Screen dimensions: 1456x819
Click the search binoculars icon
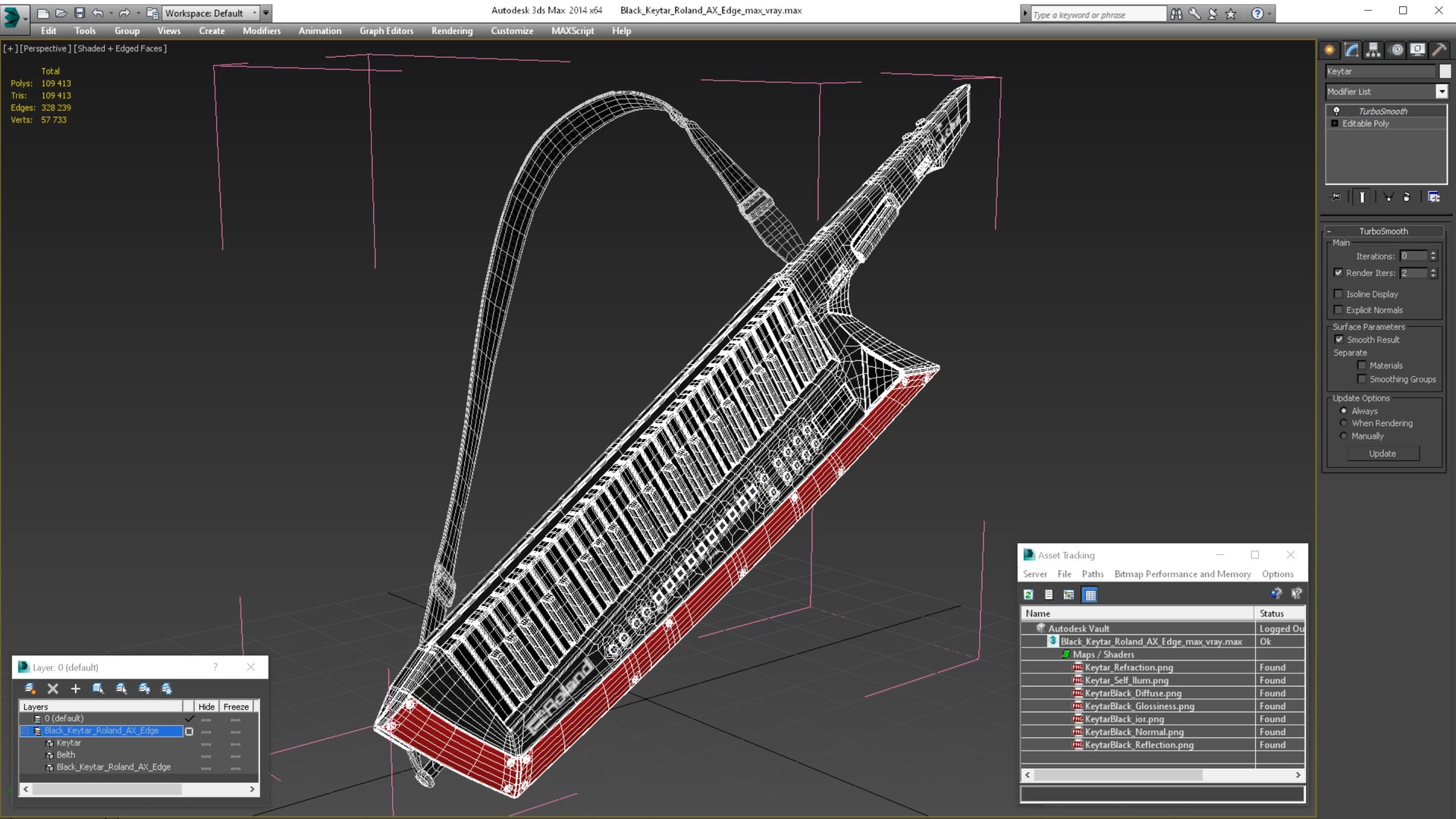tap(1176, 14)
